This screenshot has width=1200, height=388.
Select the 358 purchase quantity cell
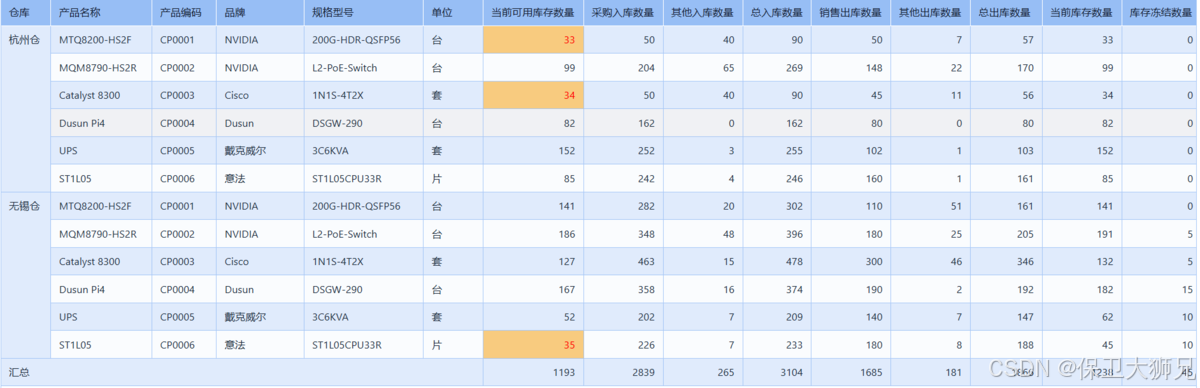point(623,289)
